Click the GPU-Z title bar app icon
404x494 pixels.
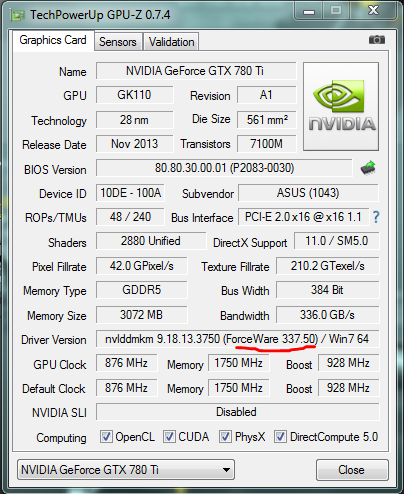pos(17,15)
